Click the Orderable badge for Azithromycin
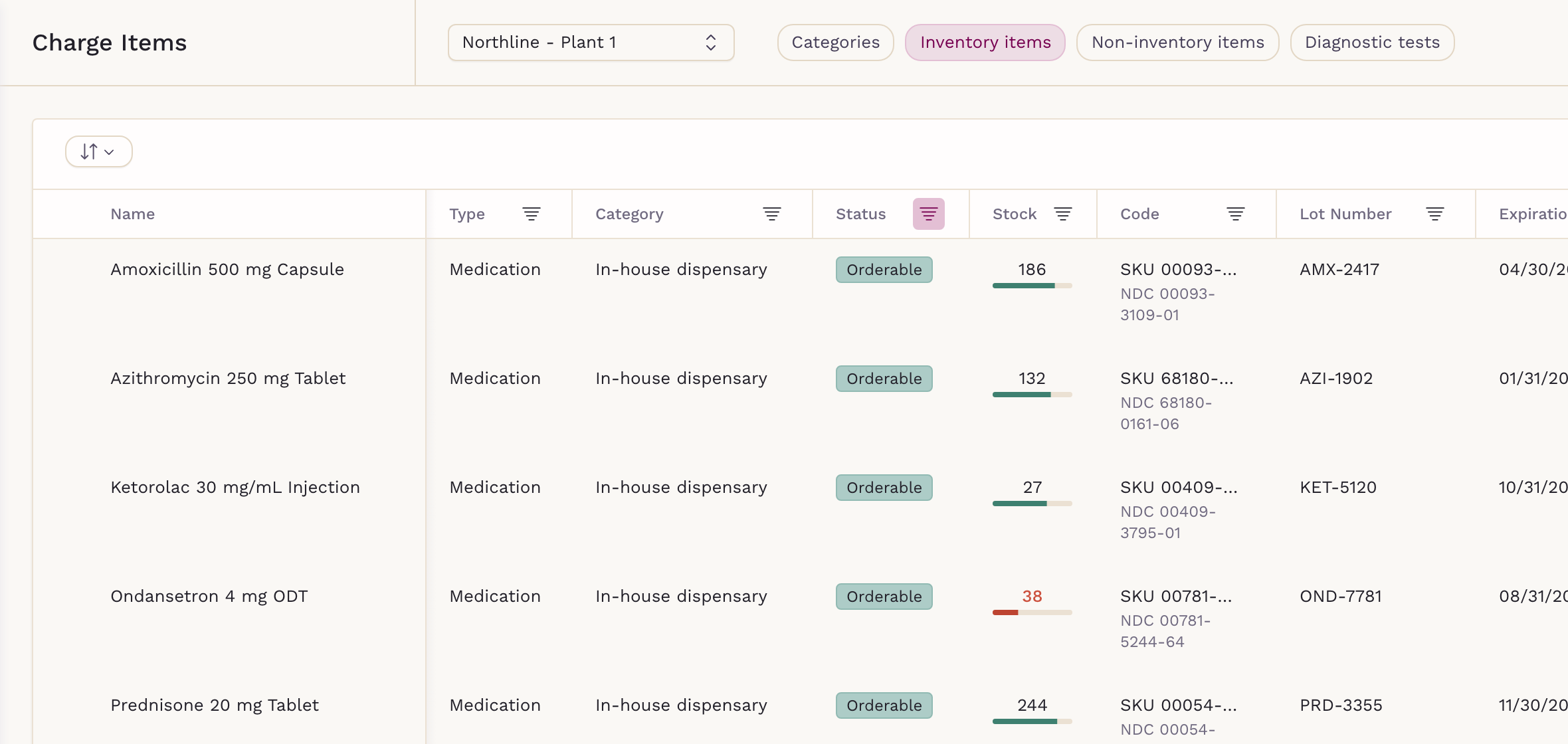 (884, 379)
